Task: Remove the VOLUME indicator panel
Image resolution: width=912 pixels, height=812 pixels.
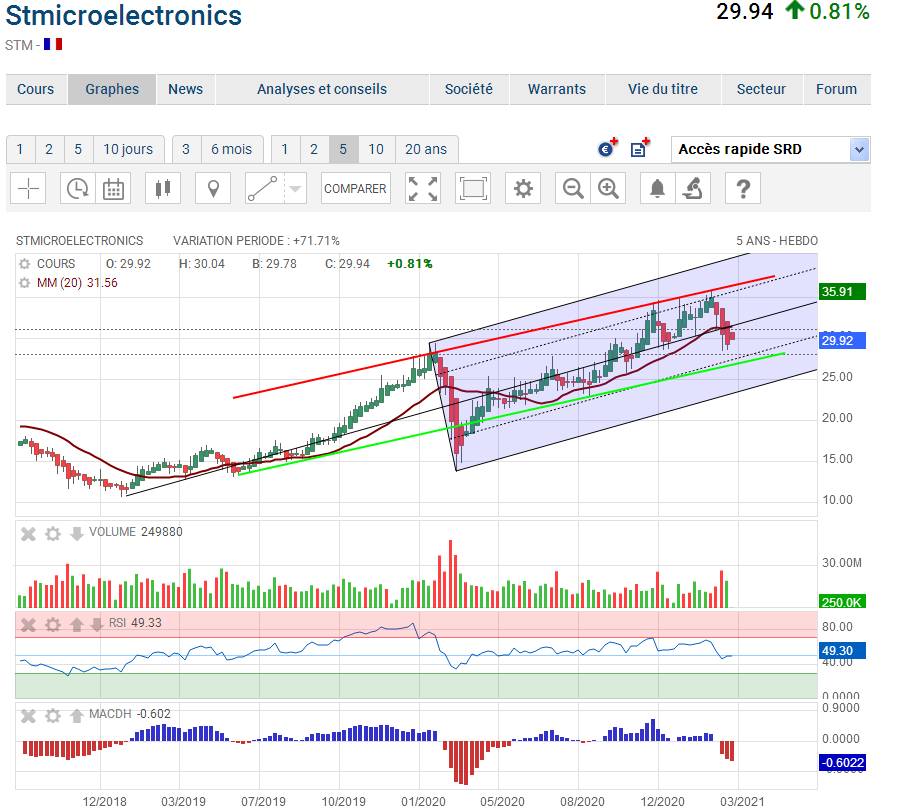Action: 28,533
